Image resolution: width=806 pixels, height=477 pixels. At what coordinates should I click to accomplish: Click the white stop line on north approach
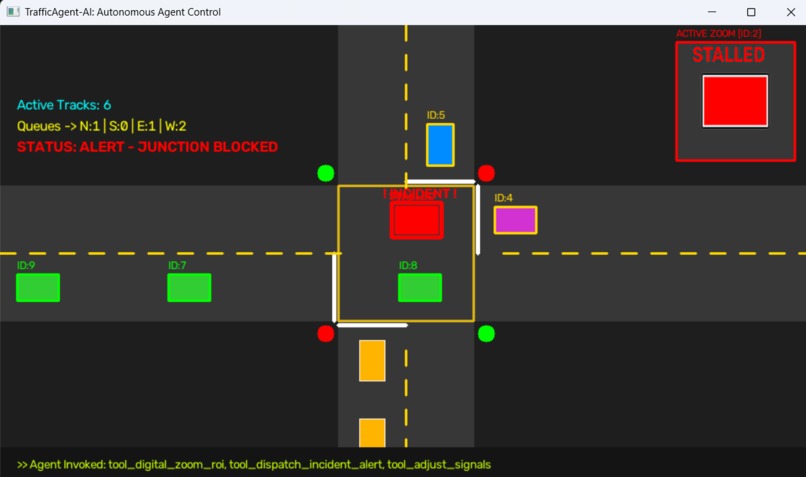[441, 181]
